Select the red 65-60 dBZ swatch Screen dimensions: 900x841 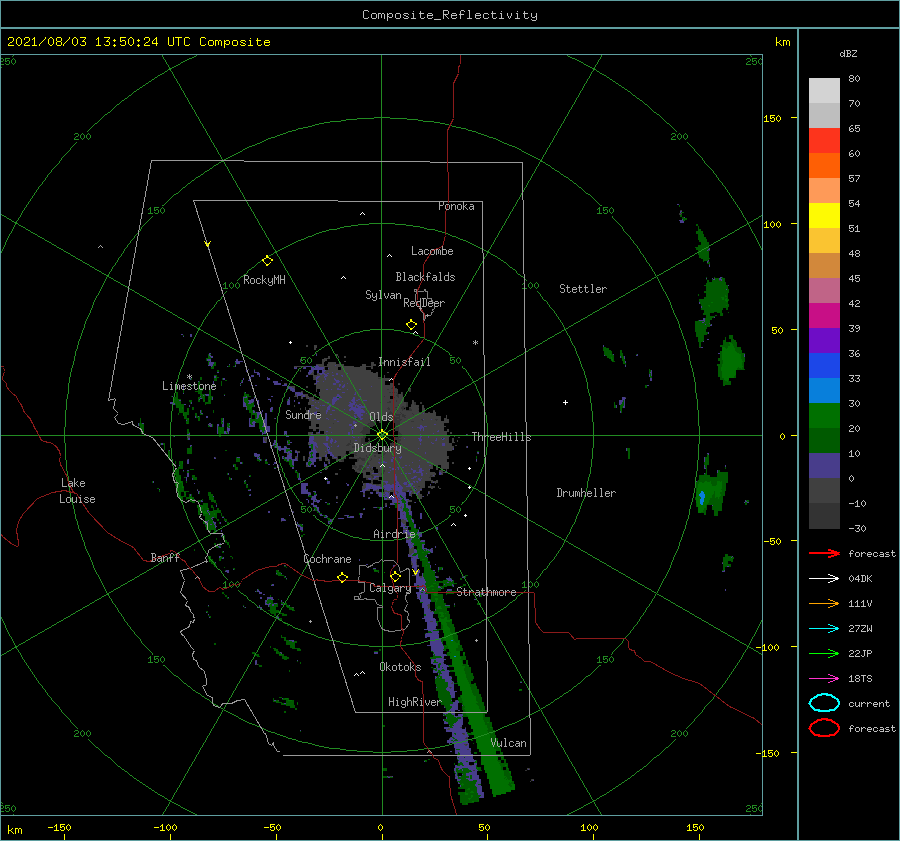tap(824, 141)
